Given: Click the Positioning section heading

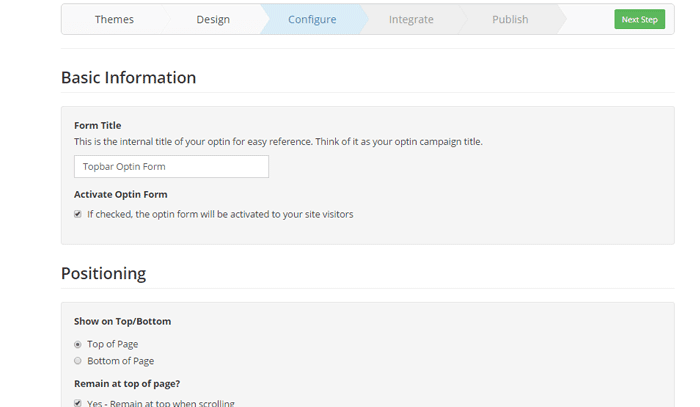Looking at the screenshot, I should [x=103, y=273].
